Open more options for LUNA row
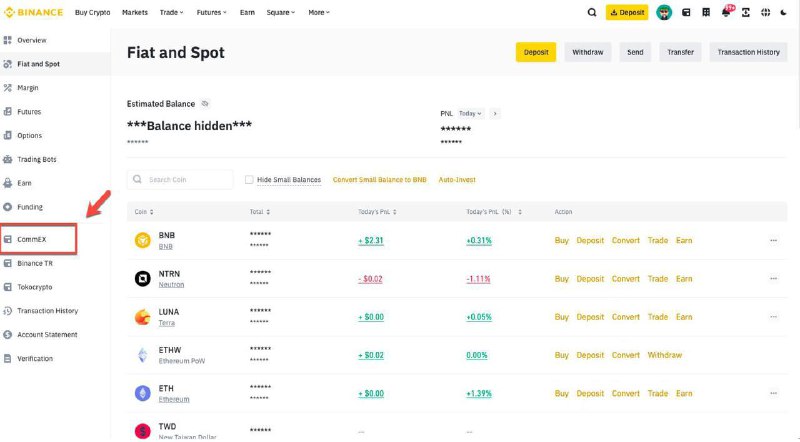The image size is (800, 442). 773,317
